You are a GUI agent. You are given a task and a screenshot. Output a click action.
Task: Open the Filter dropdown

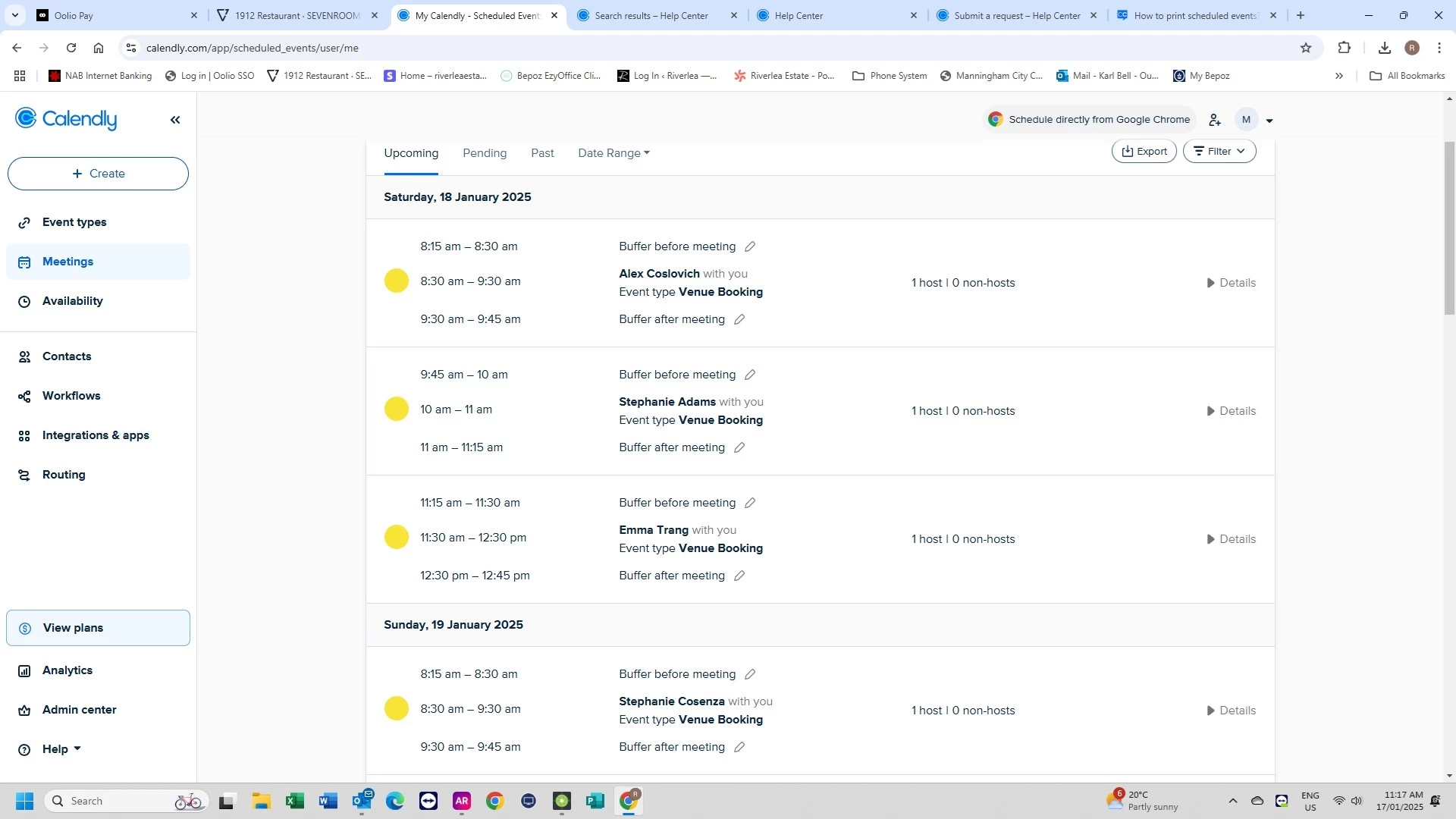(1219, 151)
